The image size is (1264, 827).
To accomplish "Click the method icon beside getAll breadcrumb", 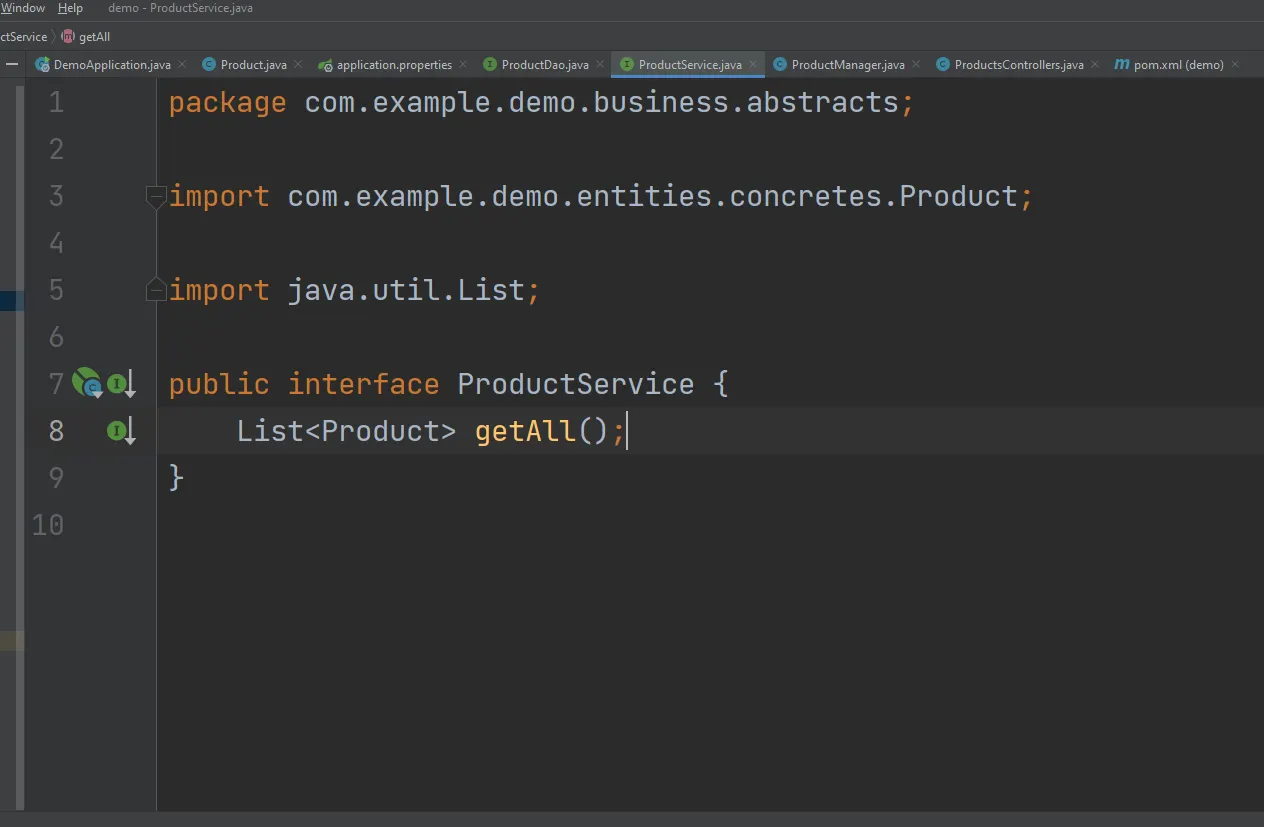I will (68, 37).
